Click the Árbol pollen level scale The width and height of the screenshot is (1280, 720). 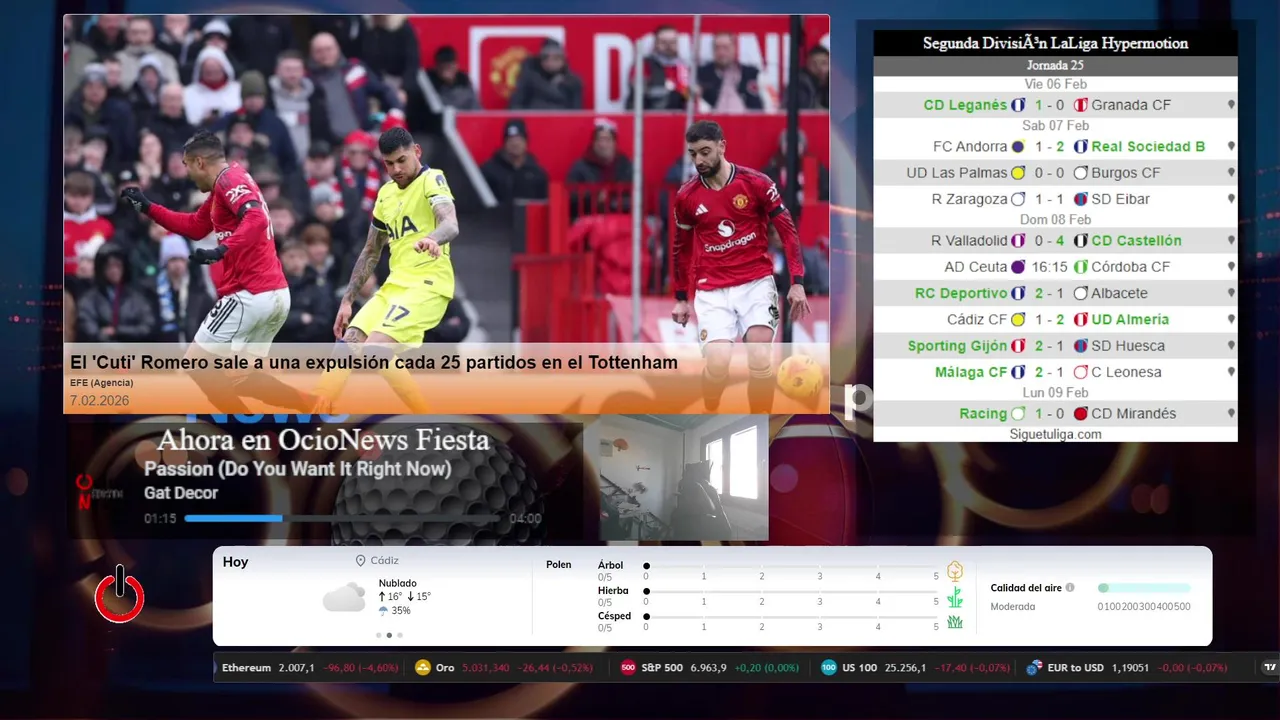(792, 567)
